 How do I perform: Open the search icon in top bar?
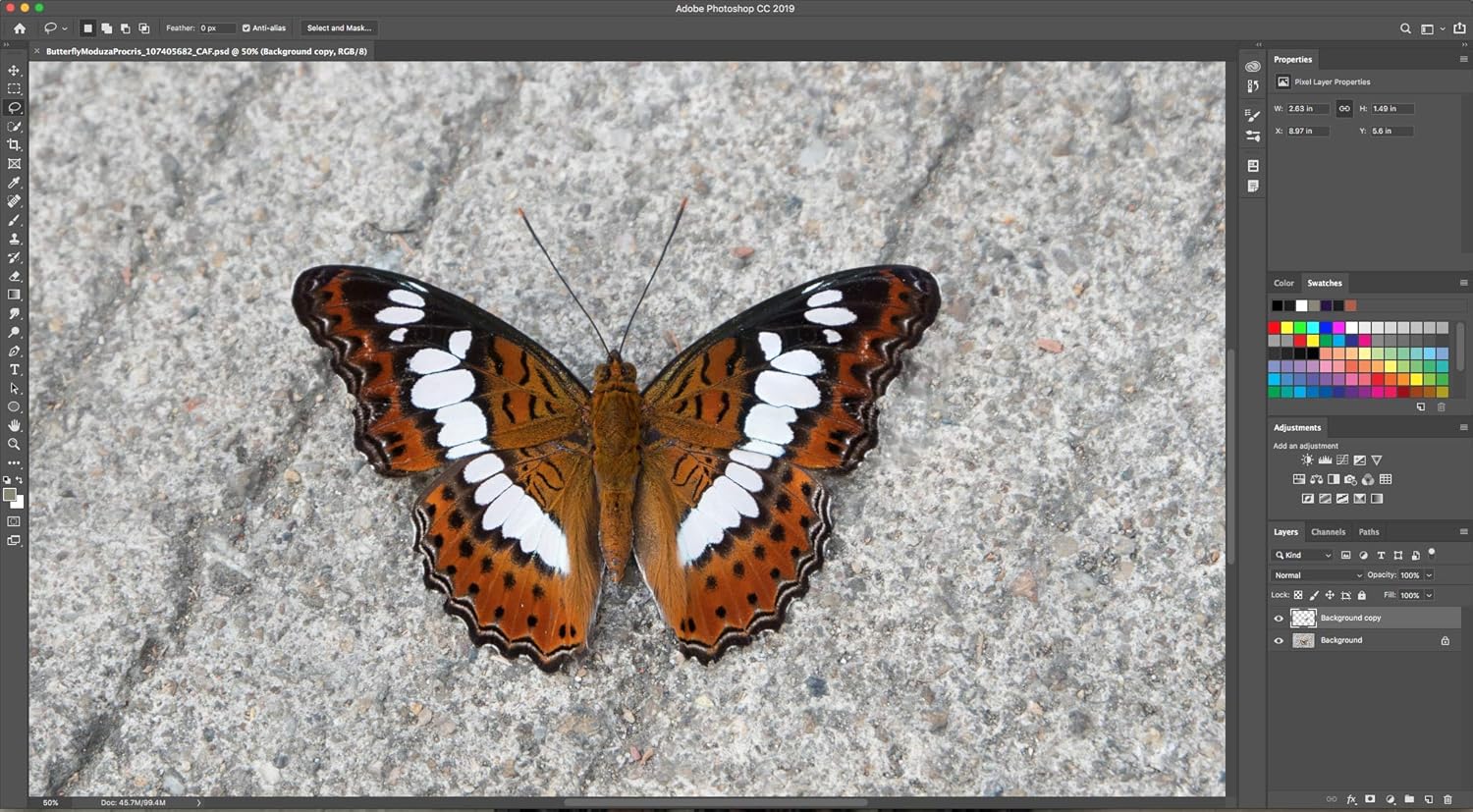pos(1405,28)
